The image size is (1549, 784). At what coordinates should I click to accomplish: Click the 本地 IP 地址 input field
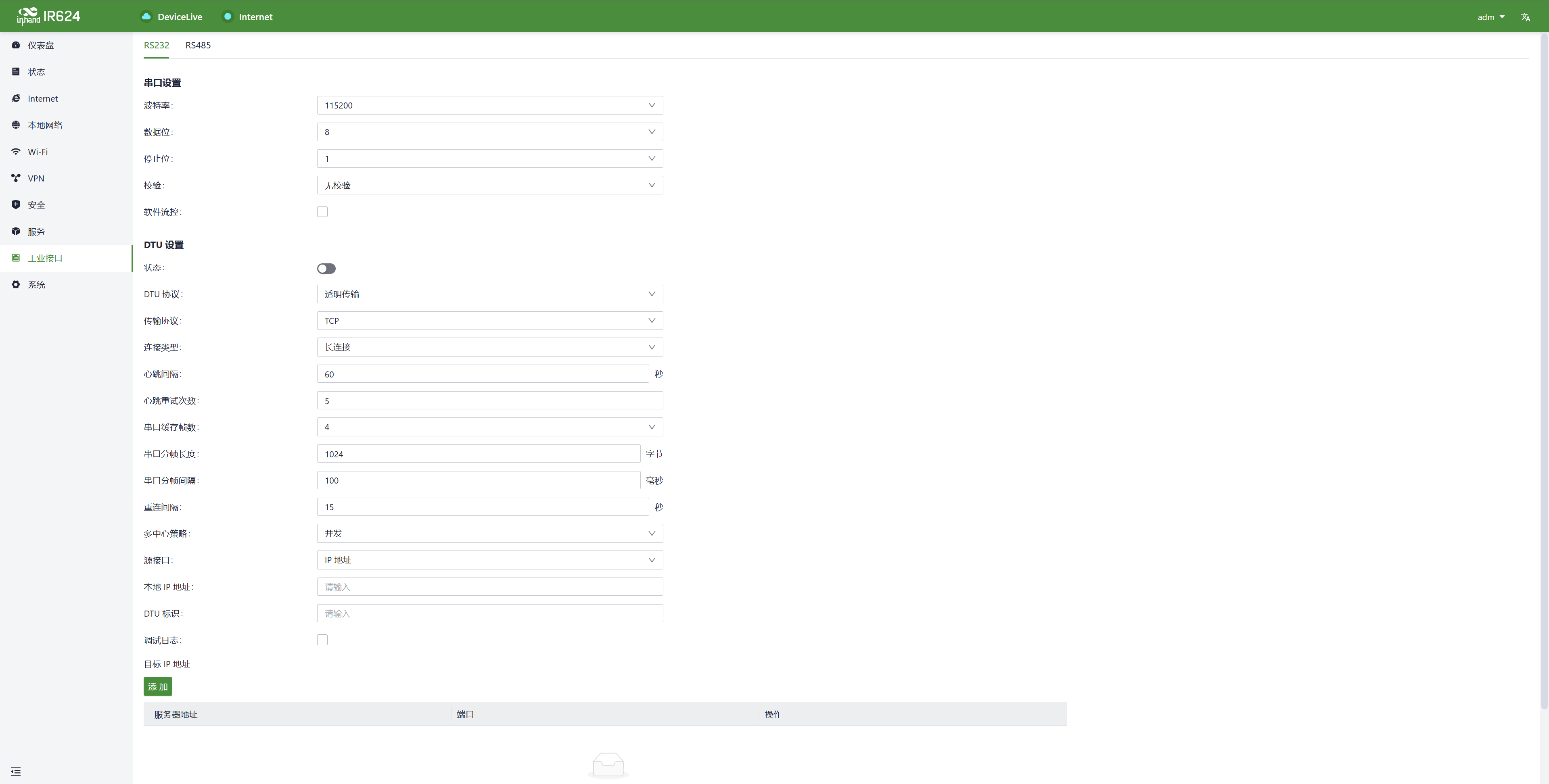pos(489,587)
